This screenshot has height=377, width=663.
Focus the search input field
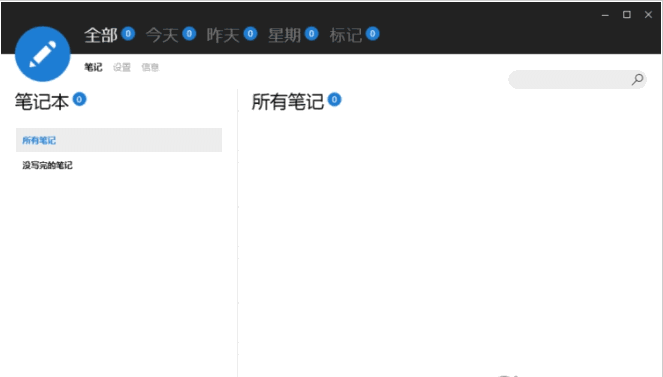tap(577, 79)
